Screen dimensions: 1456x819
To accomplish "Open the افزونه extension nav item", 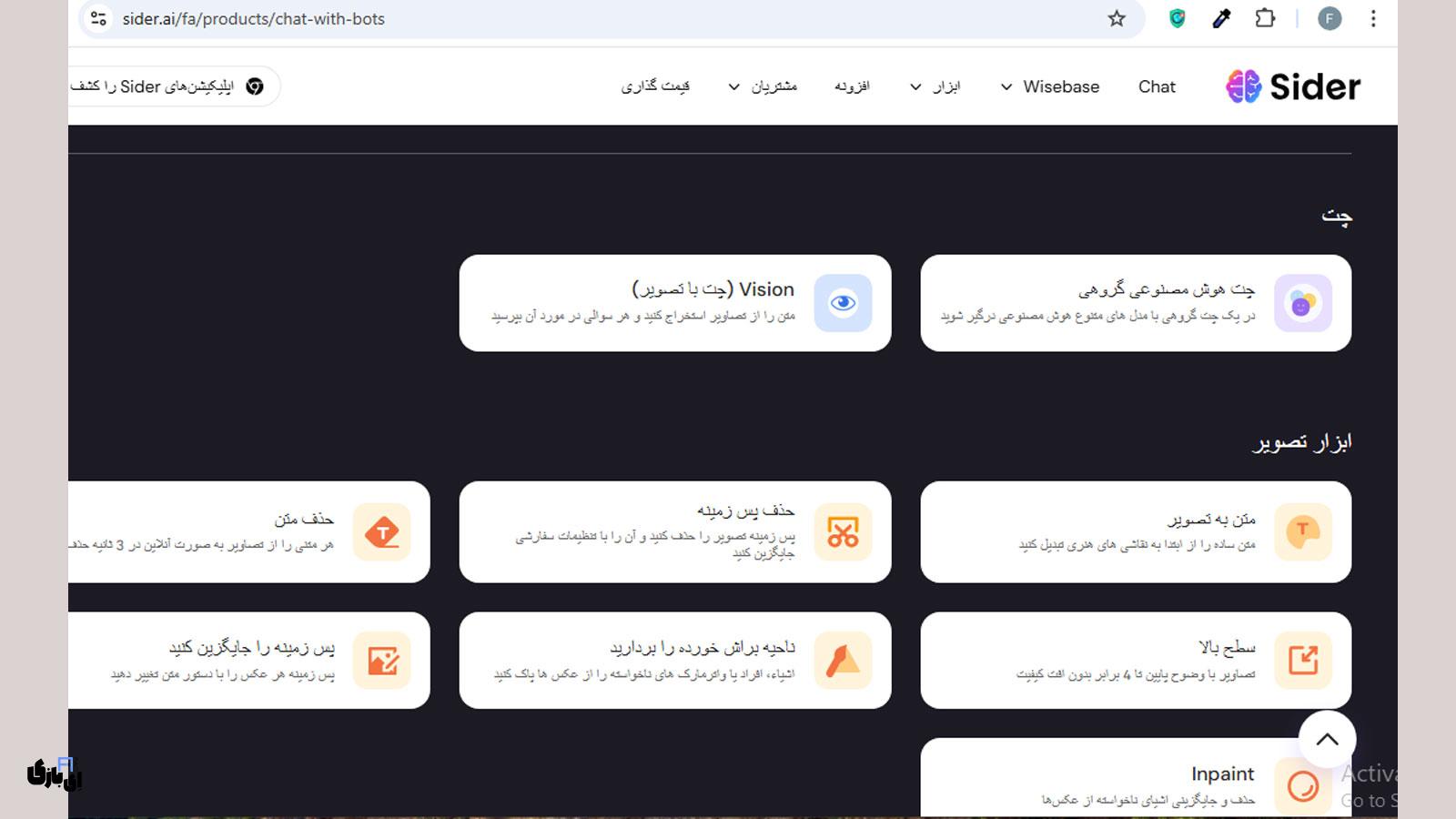I will (x=853, y=86).
